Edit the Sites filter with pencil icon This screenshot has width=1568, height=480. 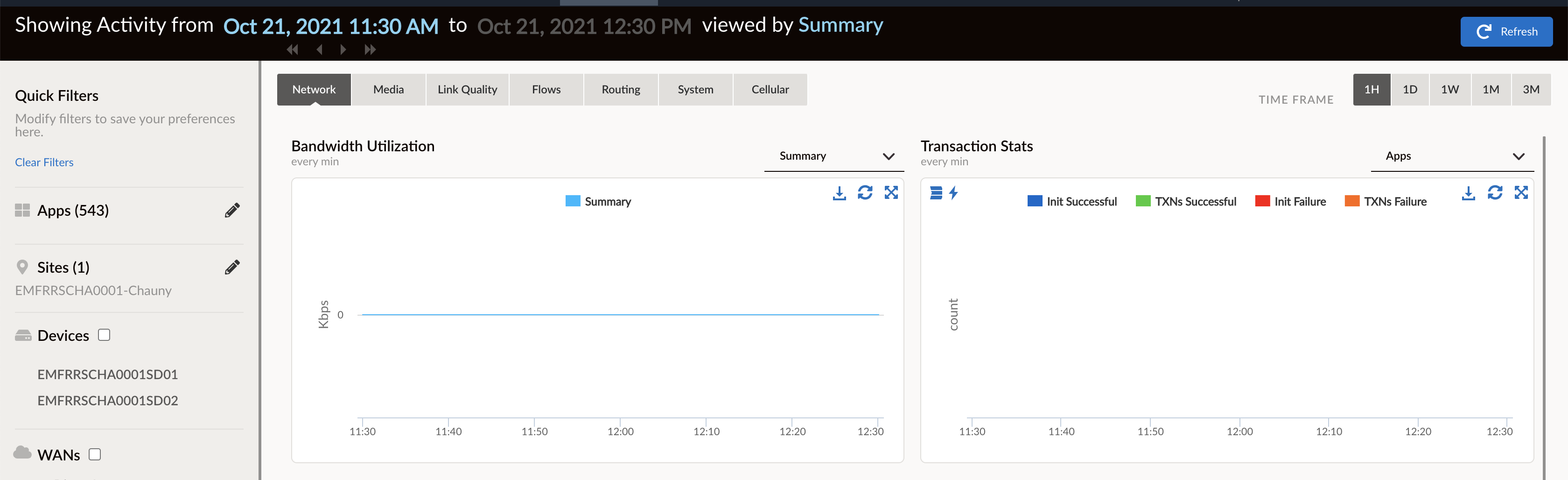(x=232, y=268)
